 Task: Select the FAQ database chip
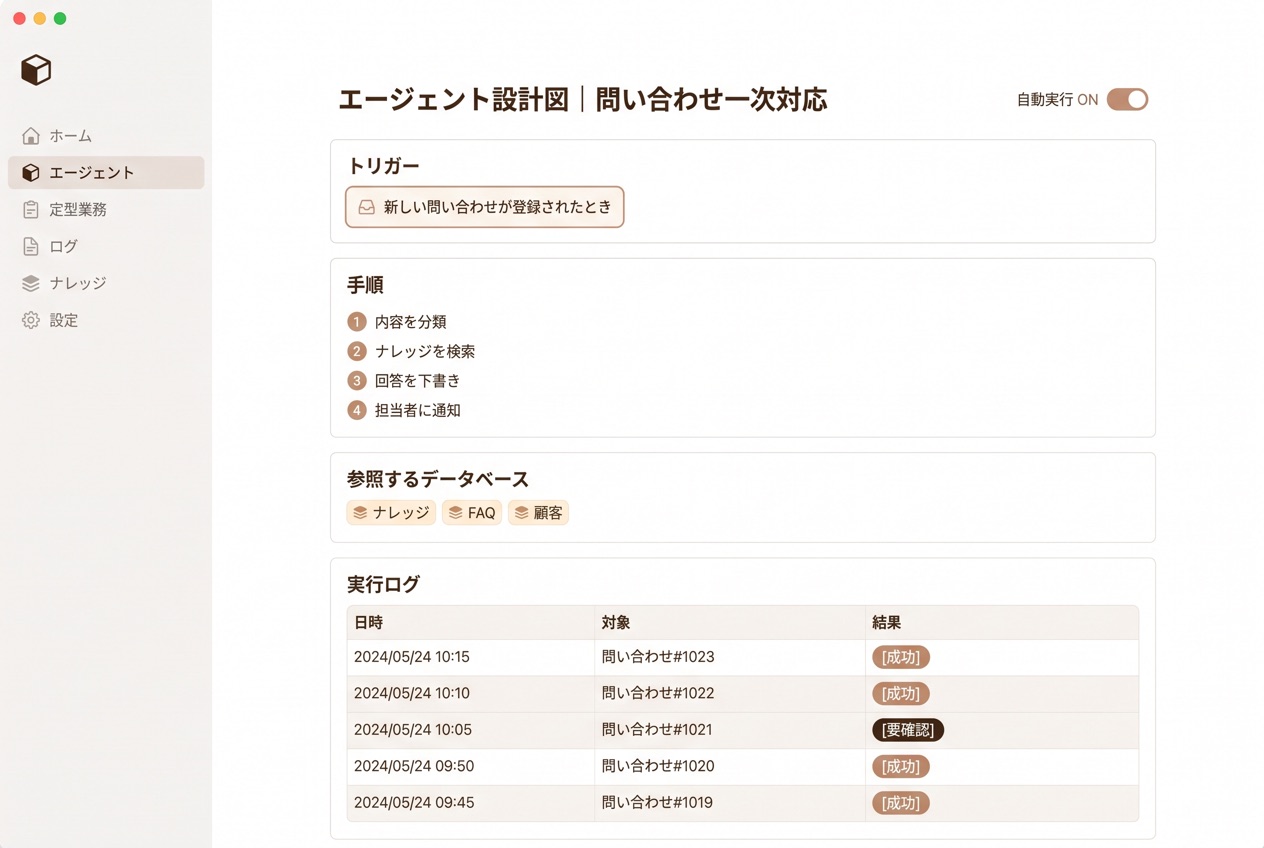pyautogui.click(x=472, y=513)
